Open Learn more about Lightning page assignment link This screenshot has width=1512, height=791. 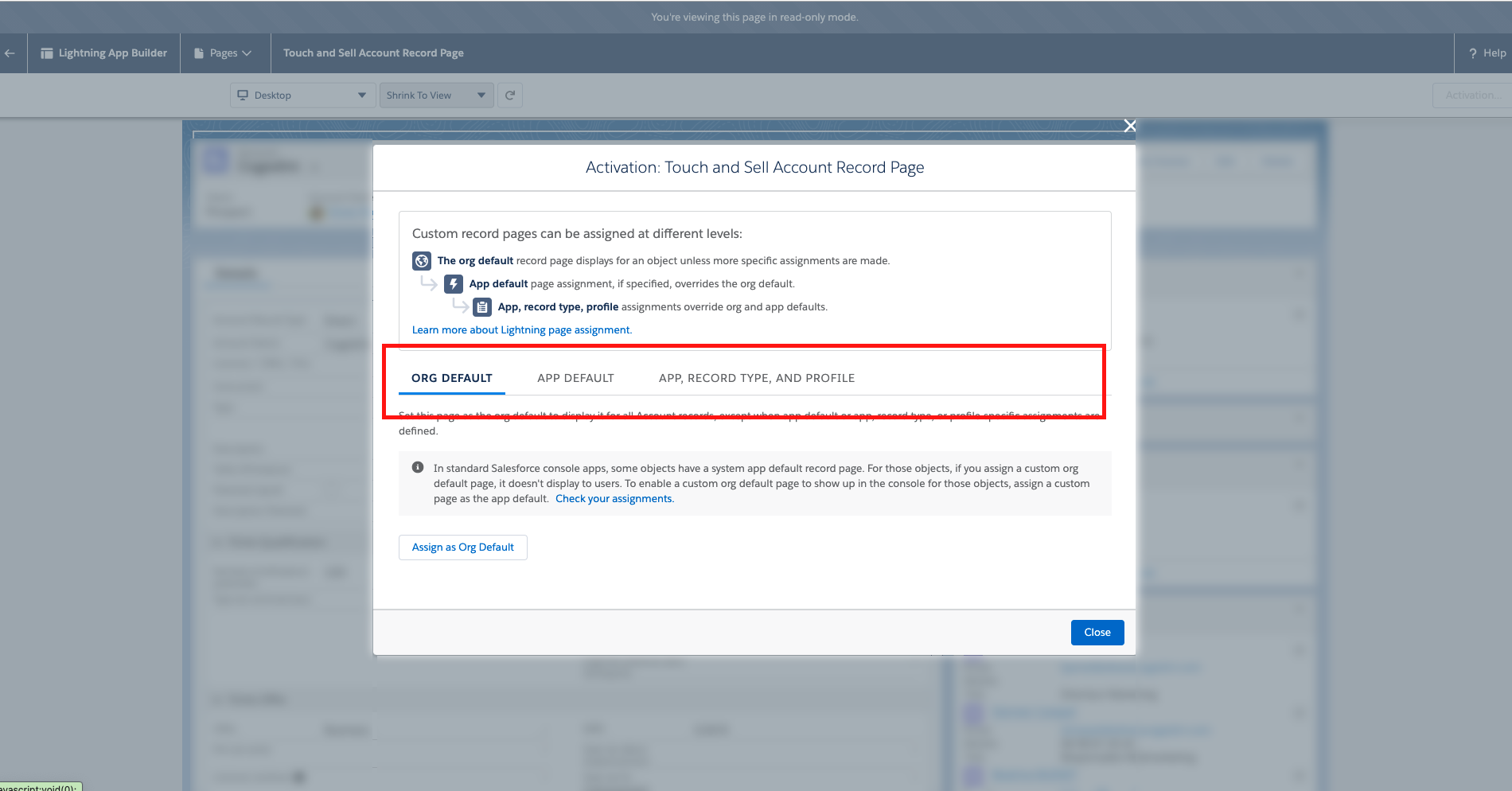coord(522,330)
